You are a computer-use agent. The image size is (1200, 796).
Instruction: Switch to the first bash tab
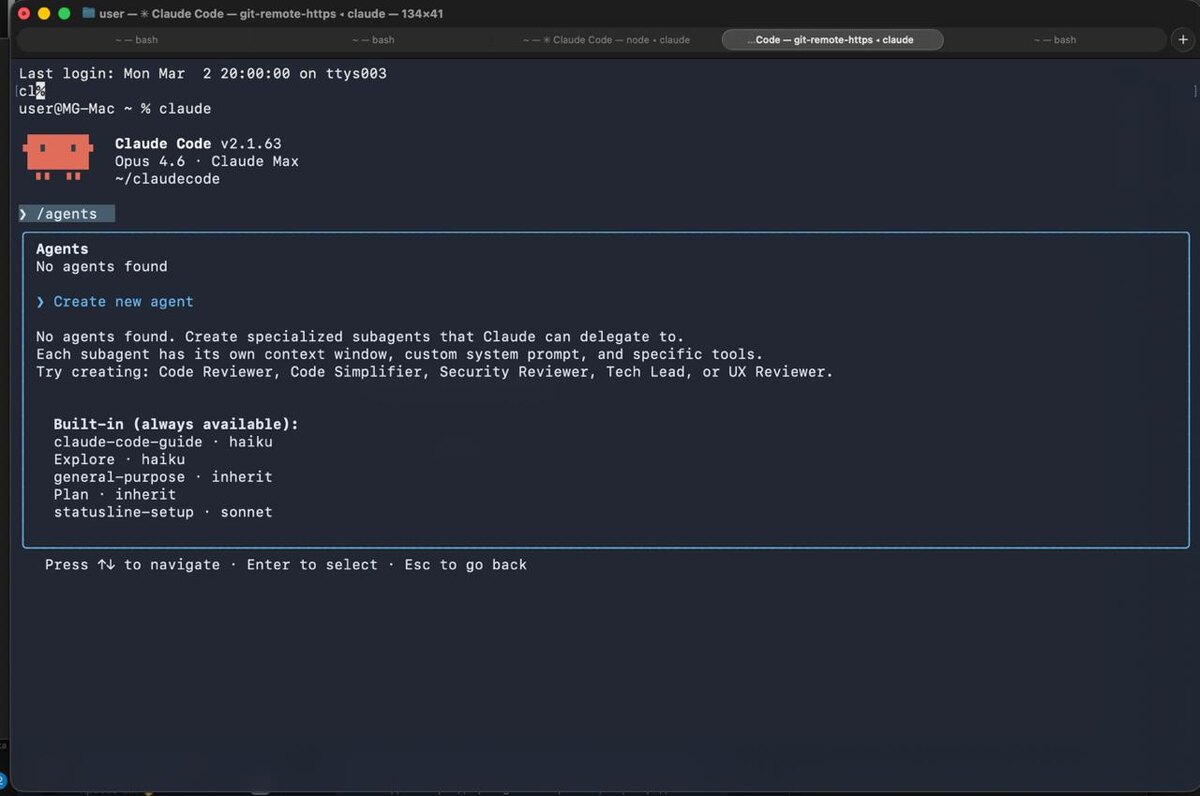point(136,40)
